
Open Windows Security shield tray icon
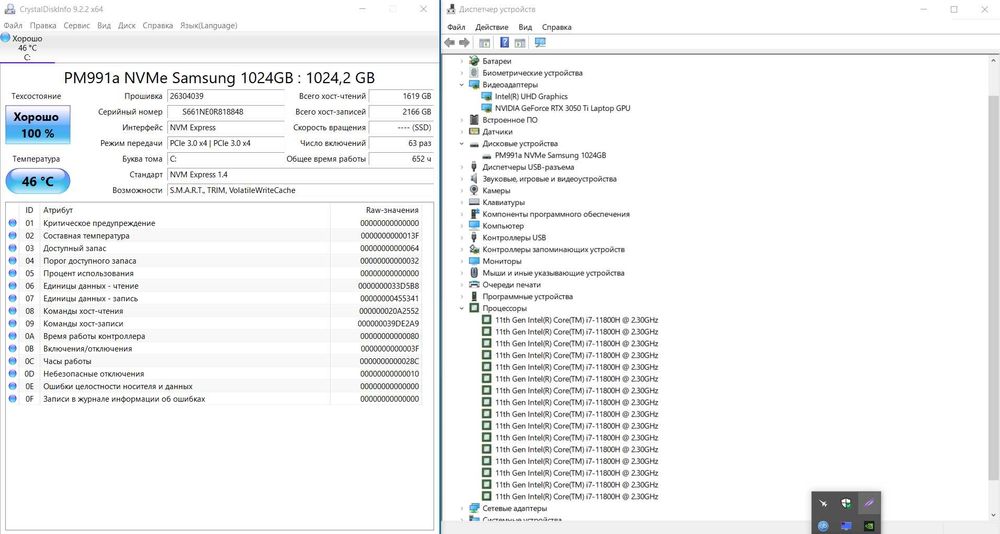click(x=846, y=503)
